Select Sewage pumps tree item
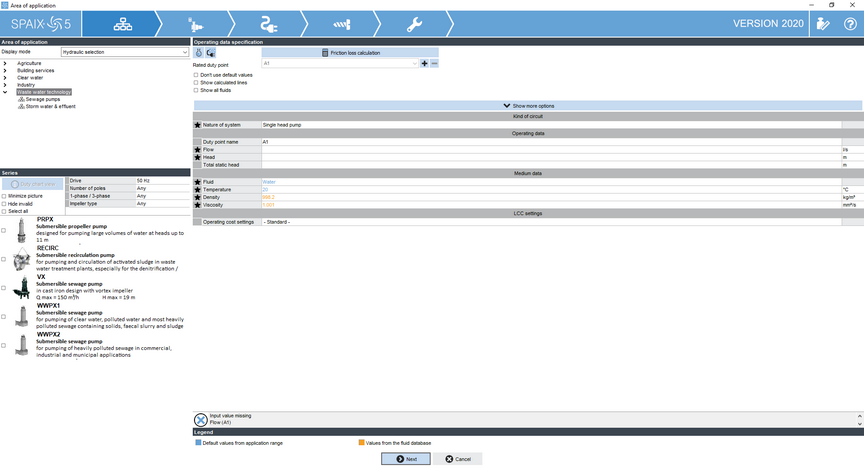864x468 pixels. coord(42,99)
